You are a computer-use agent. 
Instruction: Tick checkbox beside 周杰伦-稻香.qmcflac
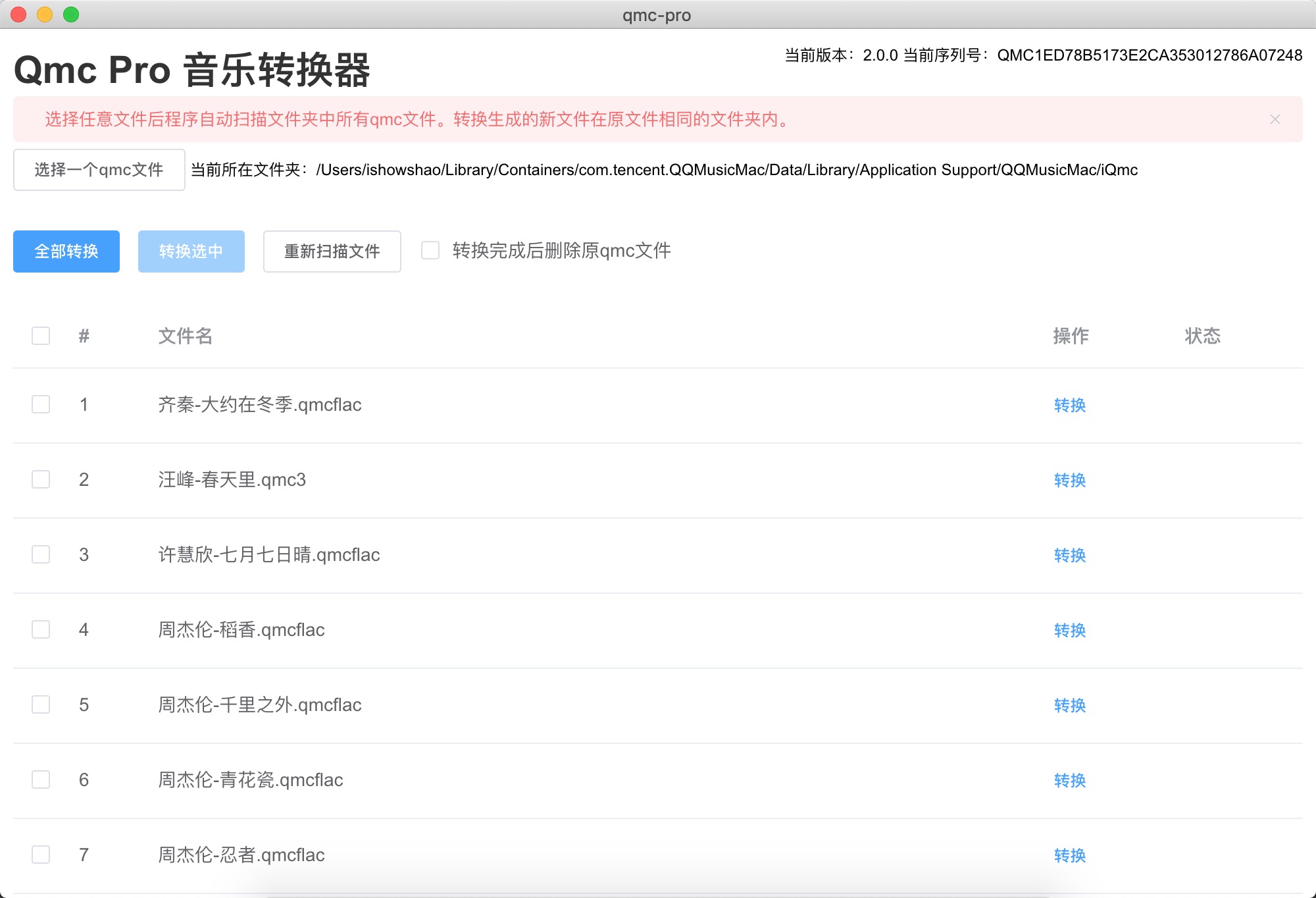click(x=41, y=629)
